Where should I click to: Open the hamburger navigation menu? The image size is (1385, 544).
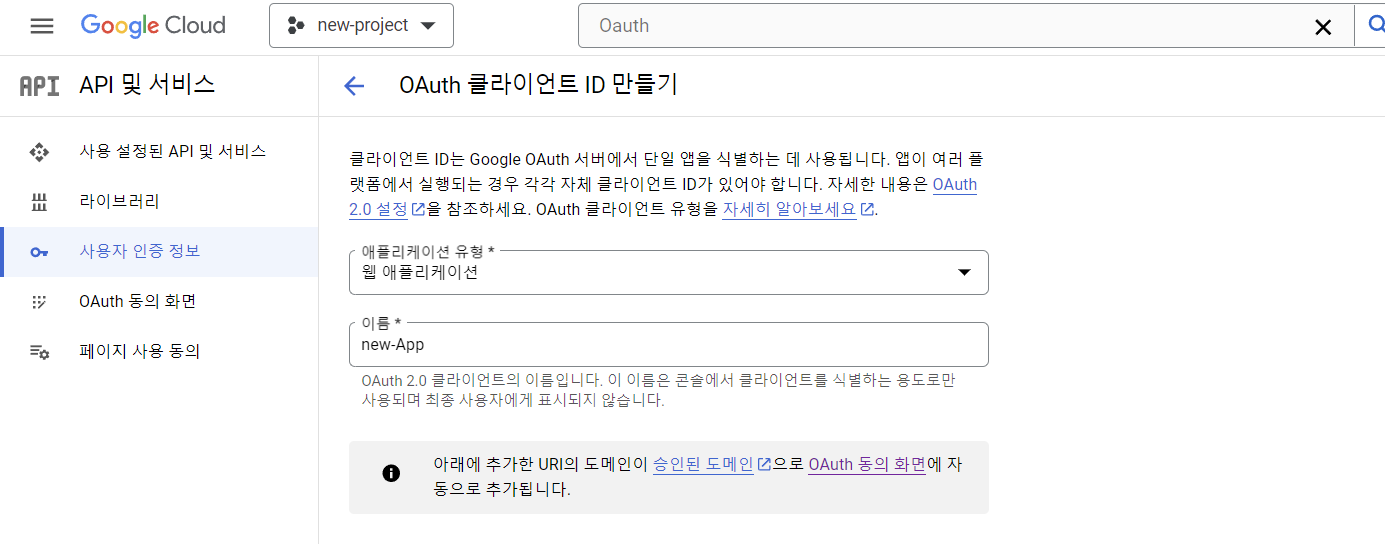(42, 26)
